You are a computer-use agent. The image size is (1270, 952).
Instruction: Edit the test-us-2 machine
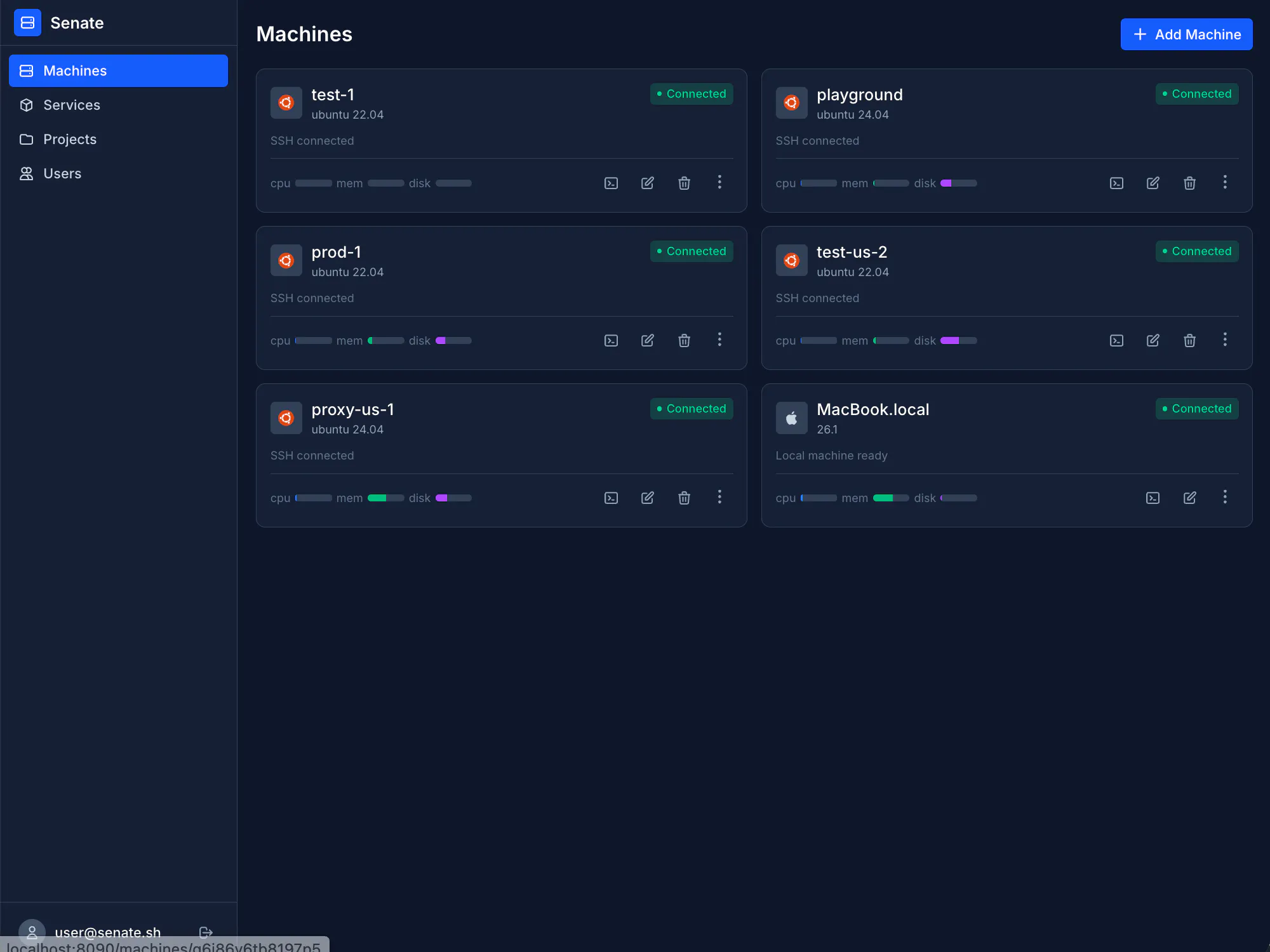1153,340
